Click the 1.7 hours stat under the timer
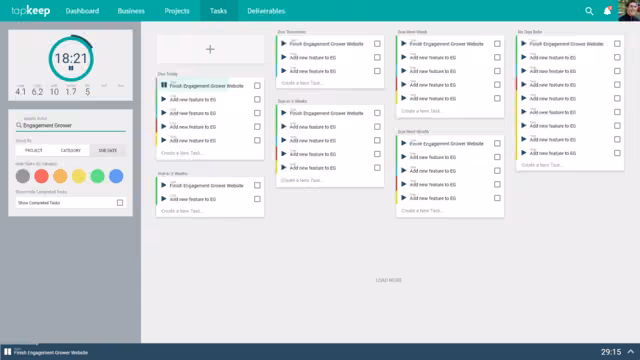Screen dimensions: 640x360 [71, 92]
